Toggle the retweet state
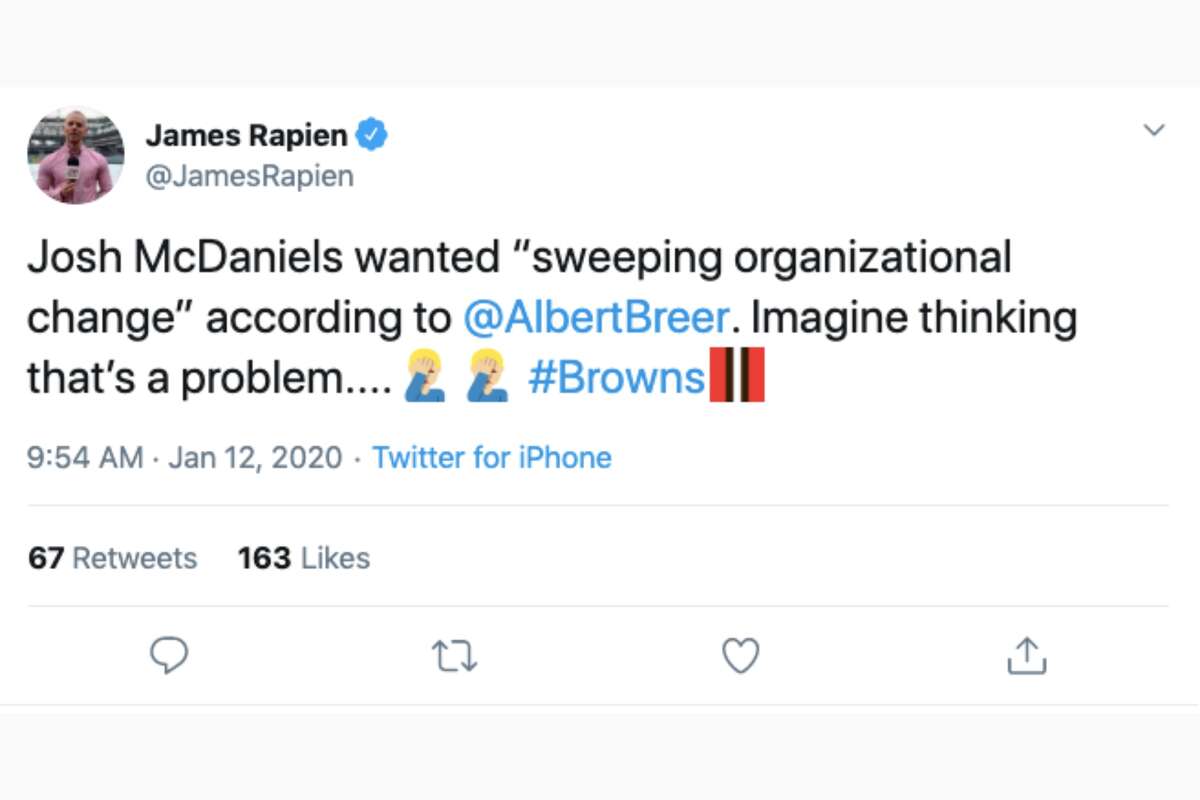Viewport: 1200px width, 800px height. pos(455,656)
